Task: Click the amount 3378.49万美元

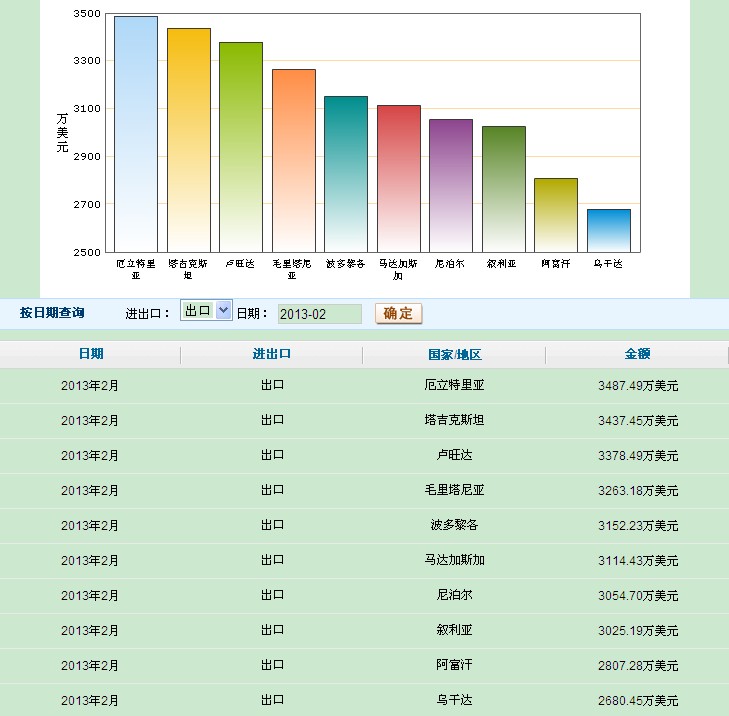Action: click(x=638, y=455)
